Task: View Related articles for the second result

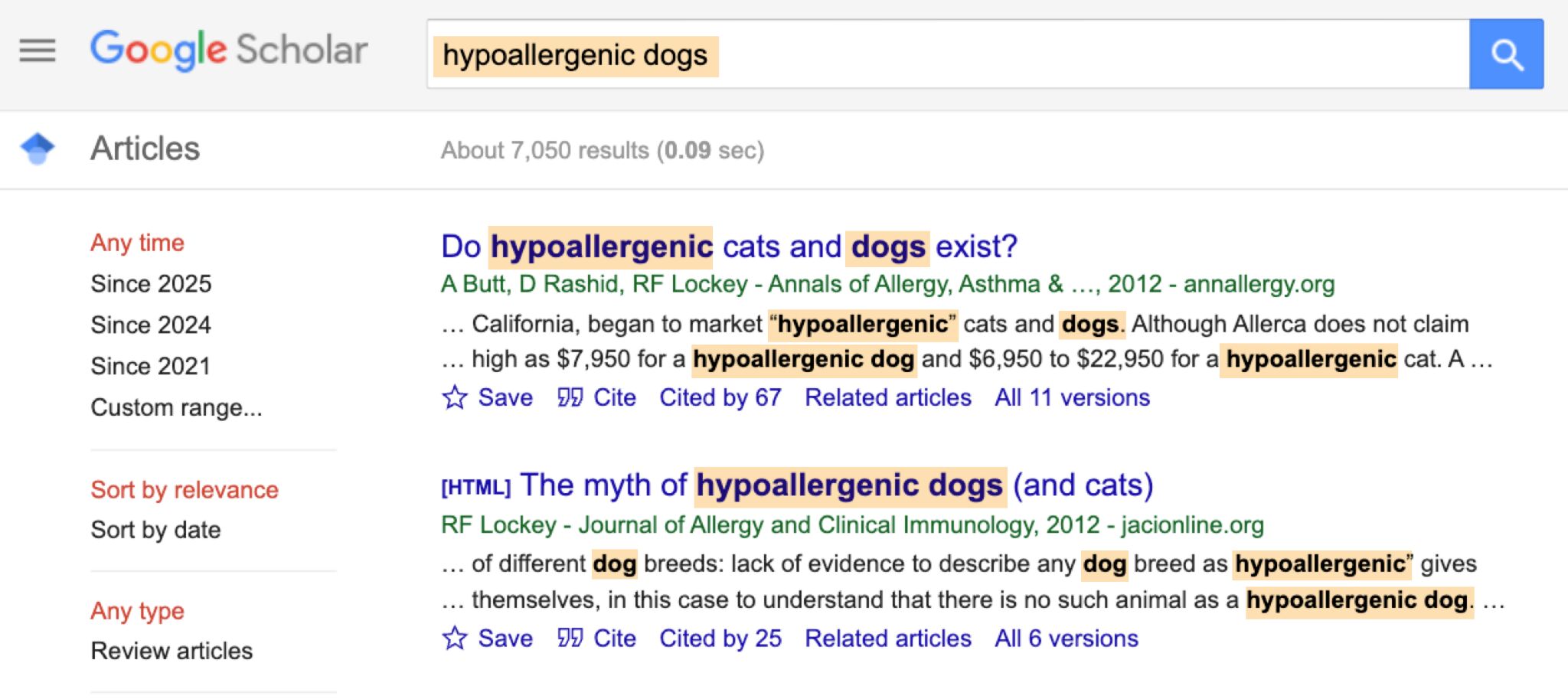Action: (x=888, y=638)
